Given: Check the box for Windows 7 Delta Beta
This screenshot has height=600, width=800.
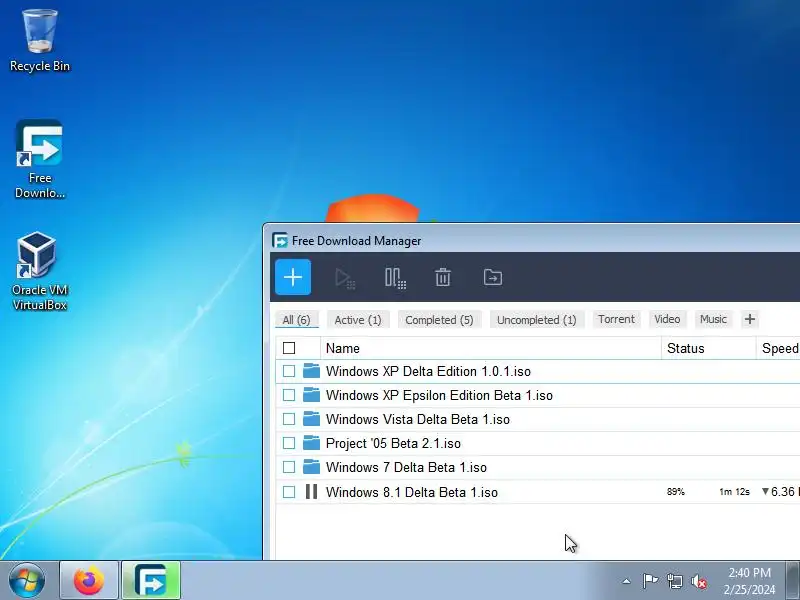Looking at the screenshot, I should pyautogui.click(x=289, y=467).
